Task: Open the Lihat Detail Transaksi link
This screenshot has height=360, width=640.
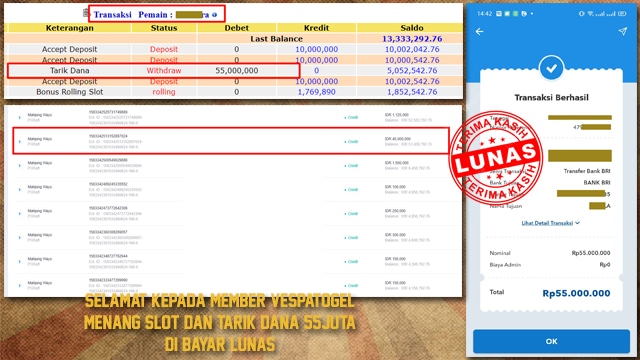Action: 547,223
